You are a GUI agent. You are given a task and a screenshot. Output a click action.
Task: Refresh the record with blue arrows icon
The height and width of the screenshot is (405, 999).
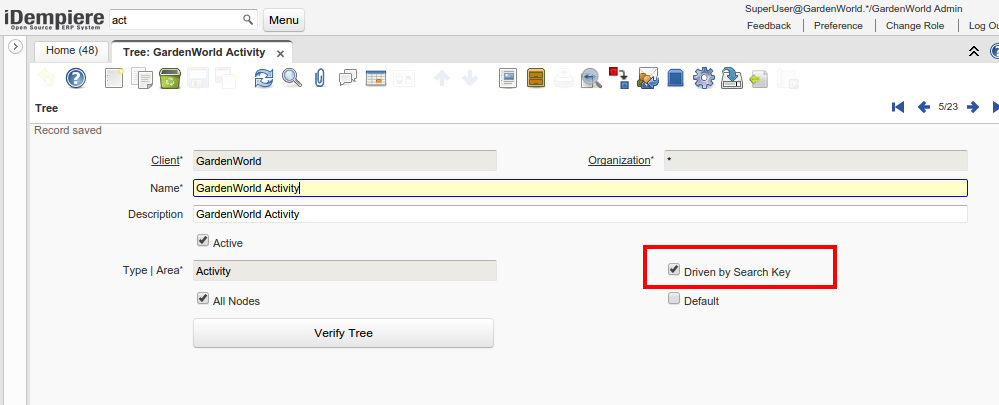click(x=263, y=78)
